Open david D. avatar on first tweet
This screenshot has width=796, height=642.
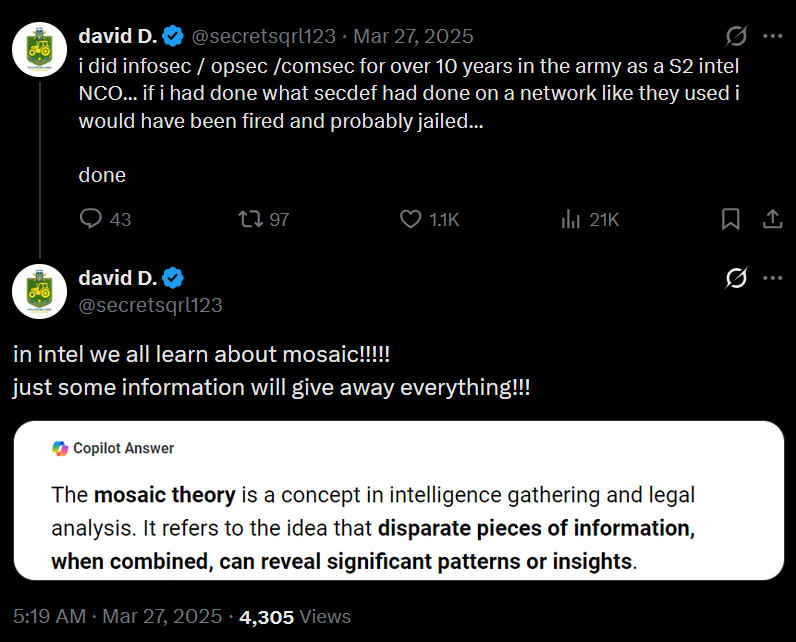coord(40,49)
